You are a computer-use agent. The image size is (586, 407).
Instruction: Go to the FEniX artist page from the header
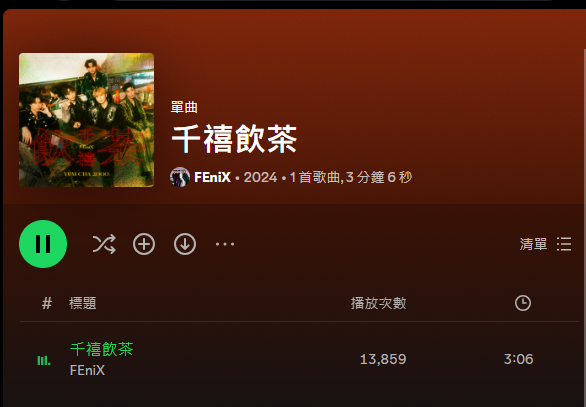[212, 177]
